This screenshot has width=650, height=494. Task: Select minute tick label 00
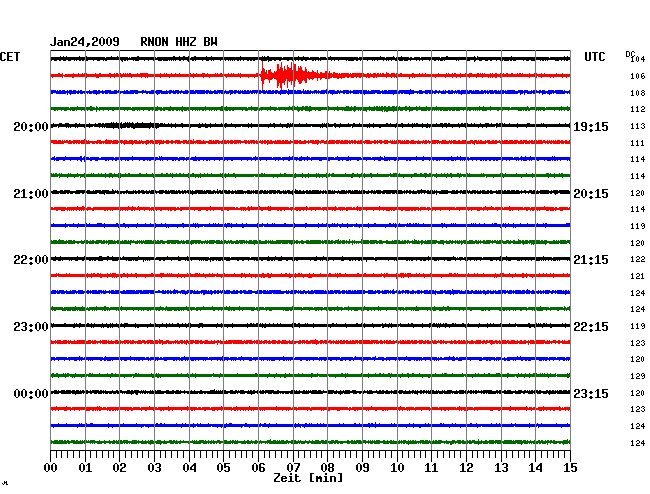coord(51,467)
